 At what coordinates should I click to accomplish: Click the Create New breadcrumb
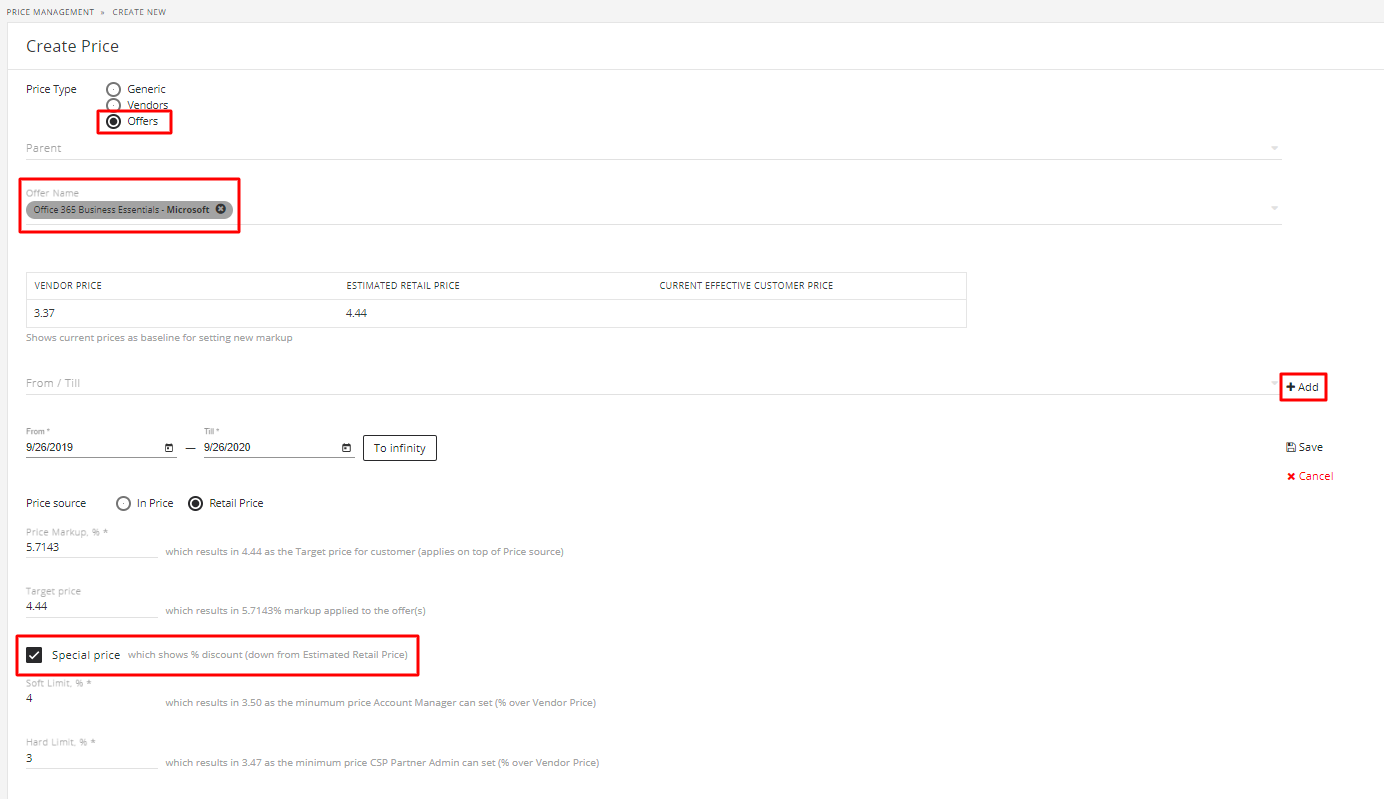[139, 12]
